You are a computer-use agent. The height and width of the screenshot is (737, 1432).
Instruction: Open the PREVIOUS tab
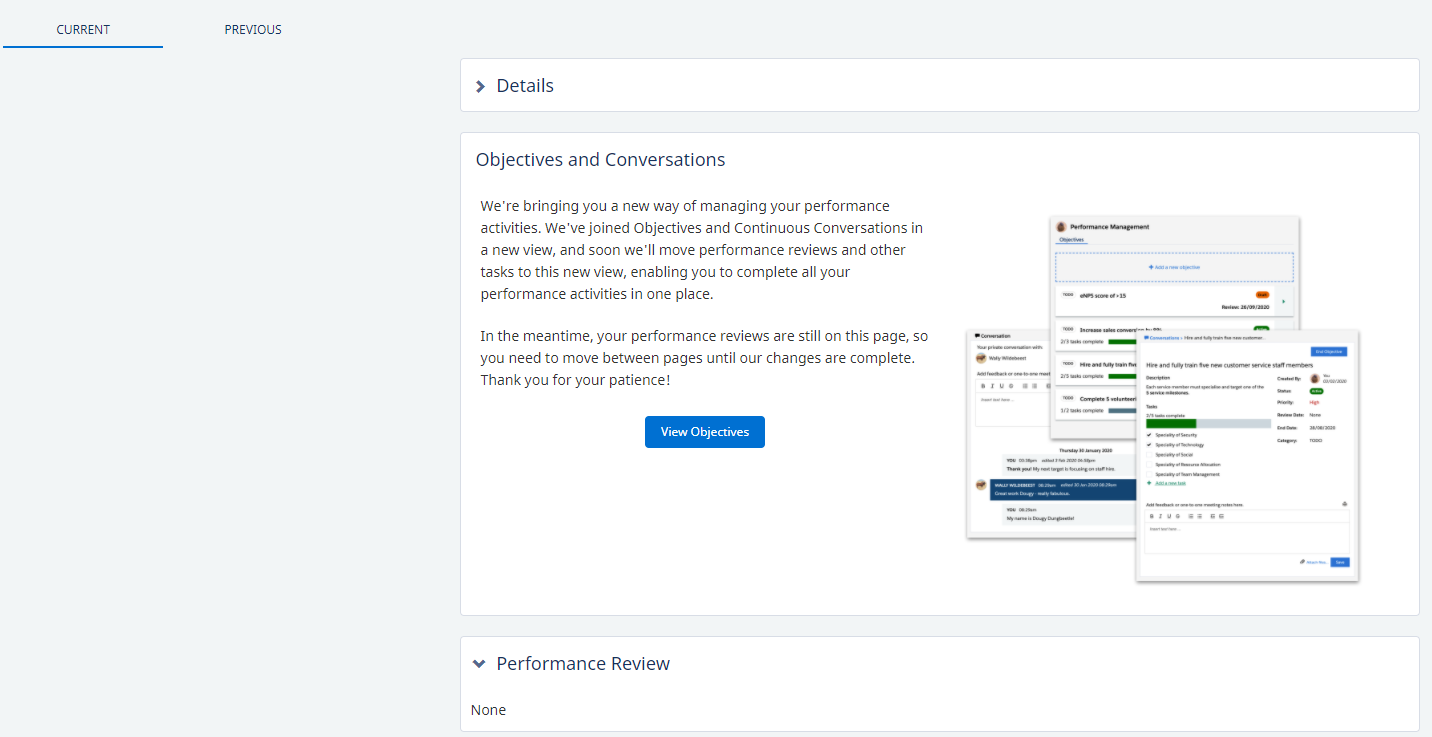click(x=253, y=30)
